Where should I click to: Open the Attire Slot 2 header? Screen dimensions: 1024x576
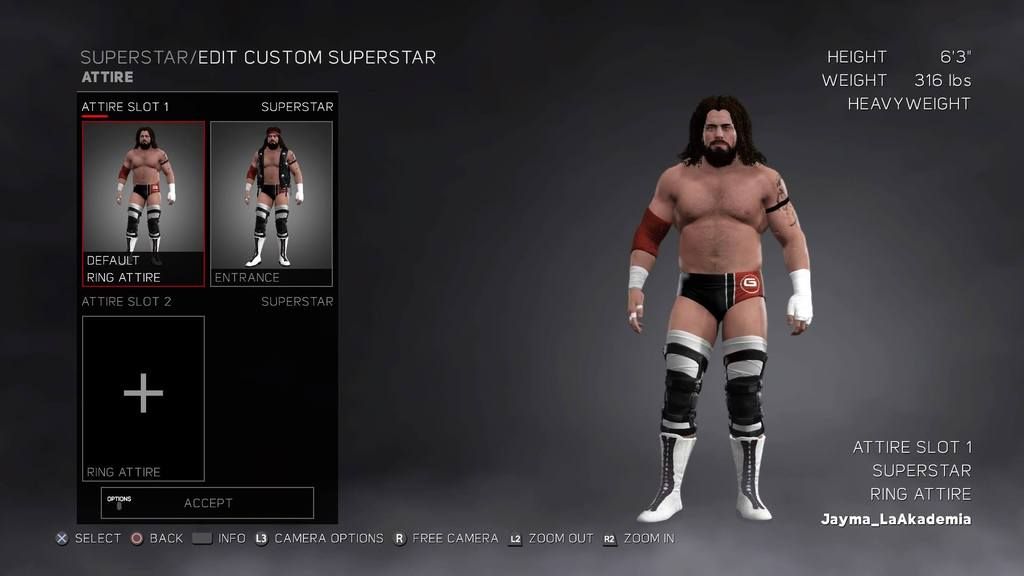pos(126,301)
